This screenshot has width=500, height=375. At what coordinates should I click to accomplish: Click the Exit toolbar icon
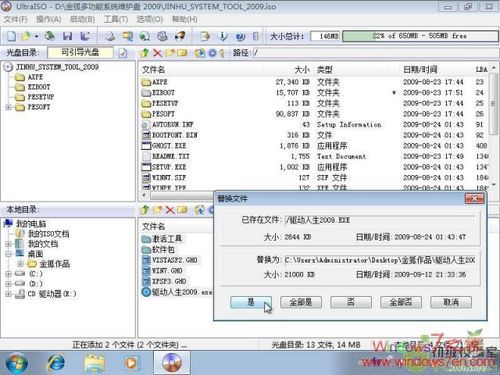point(256,36)
